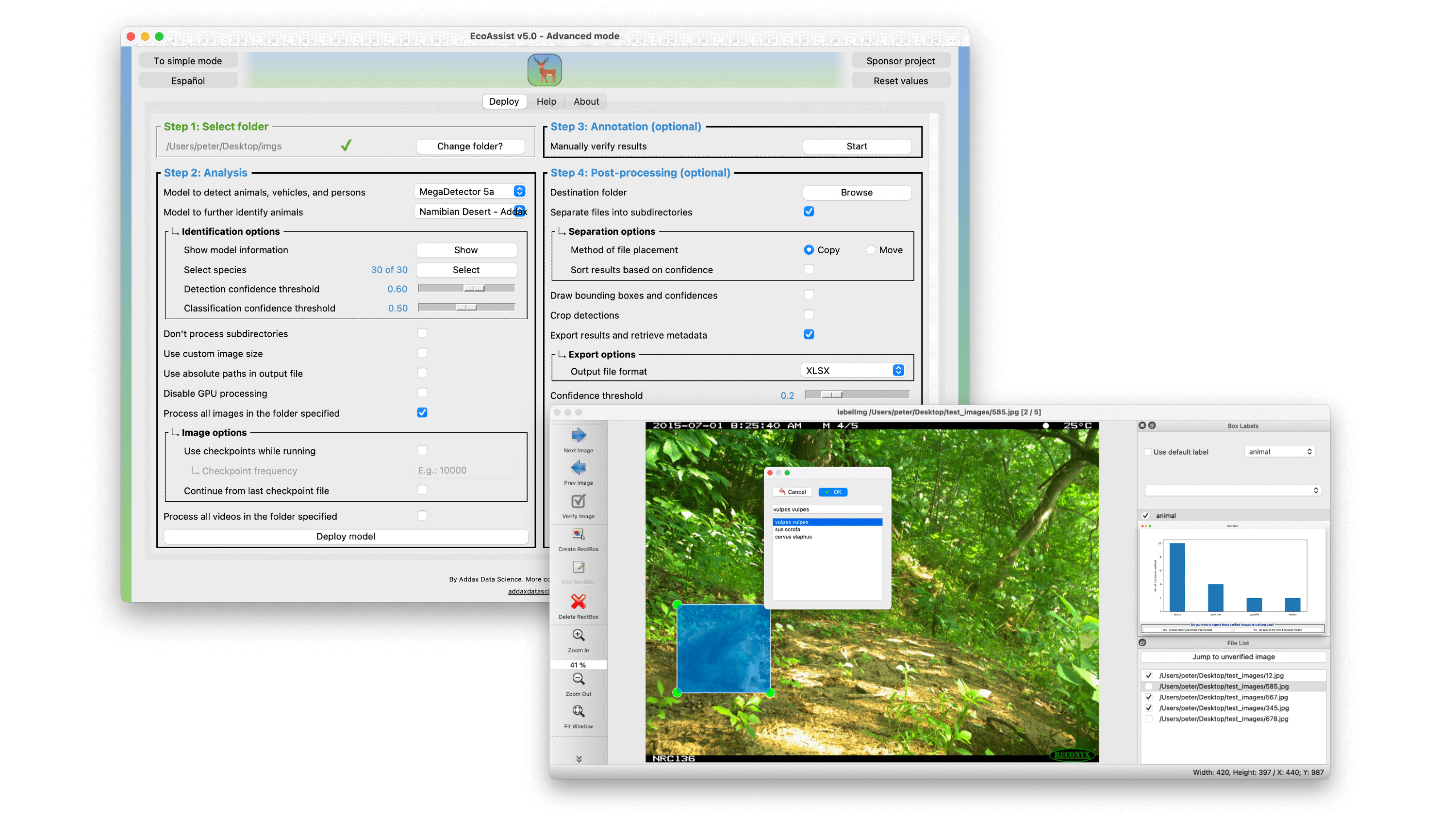This screenshot has height=819, width=1456.
Task: Click the Edit RectBox icon
Action: coord(578,567)
